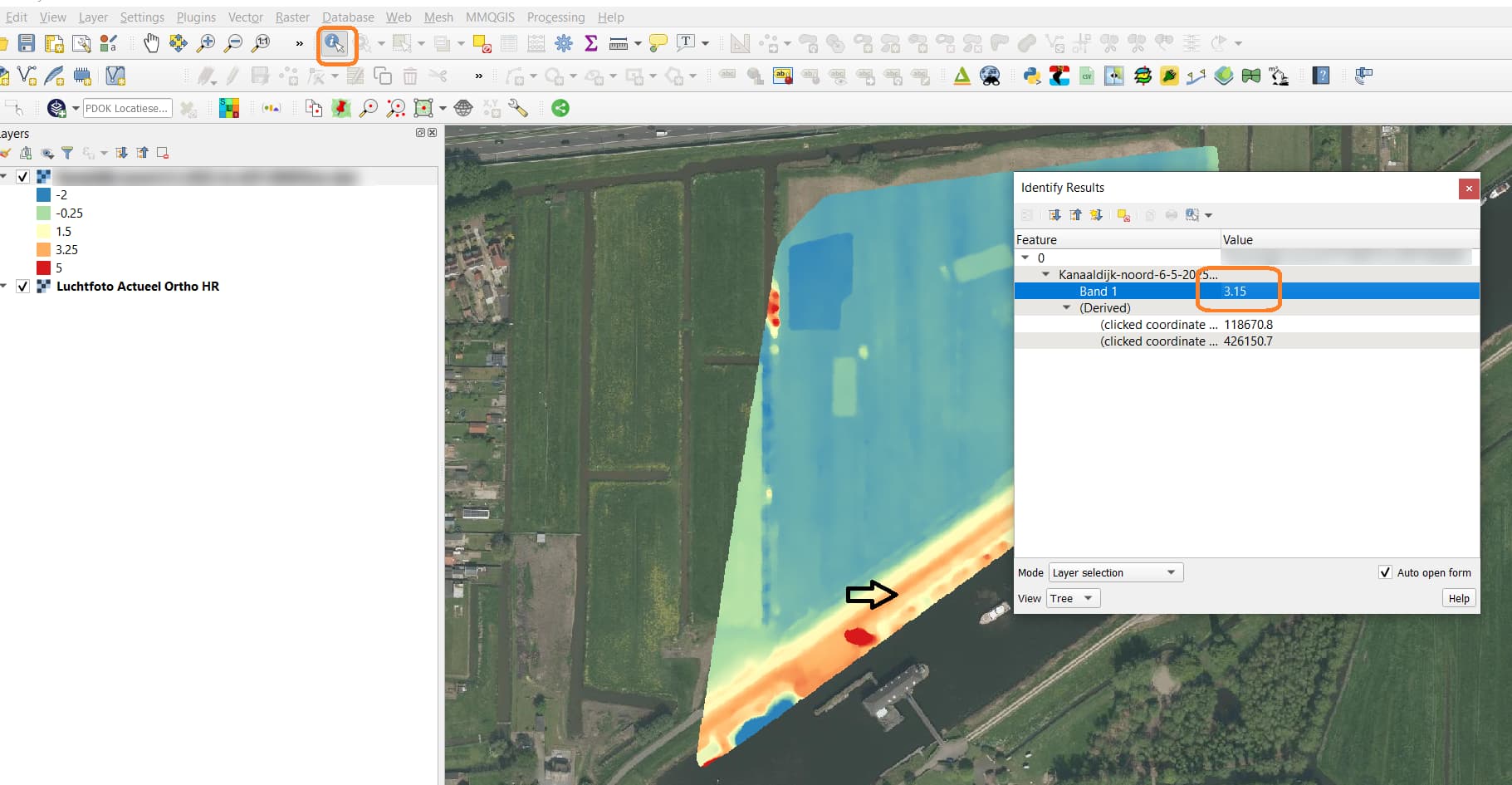1512x785 pixels.
Task: Open the Processing menu
Action: pos(555,17)
